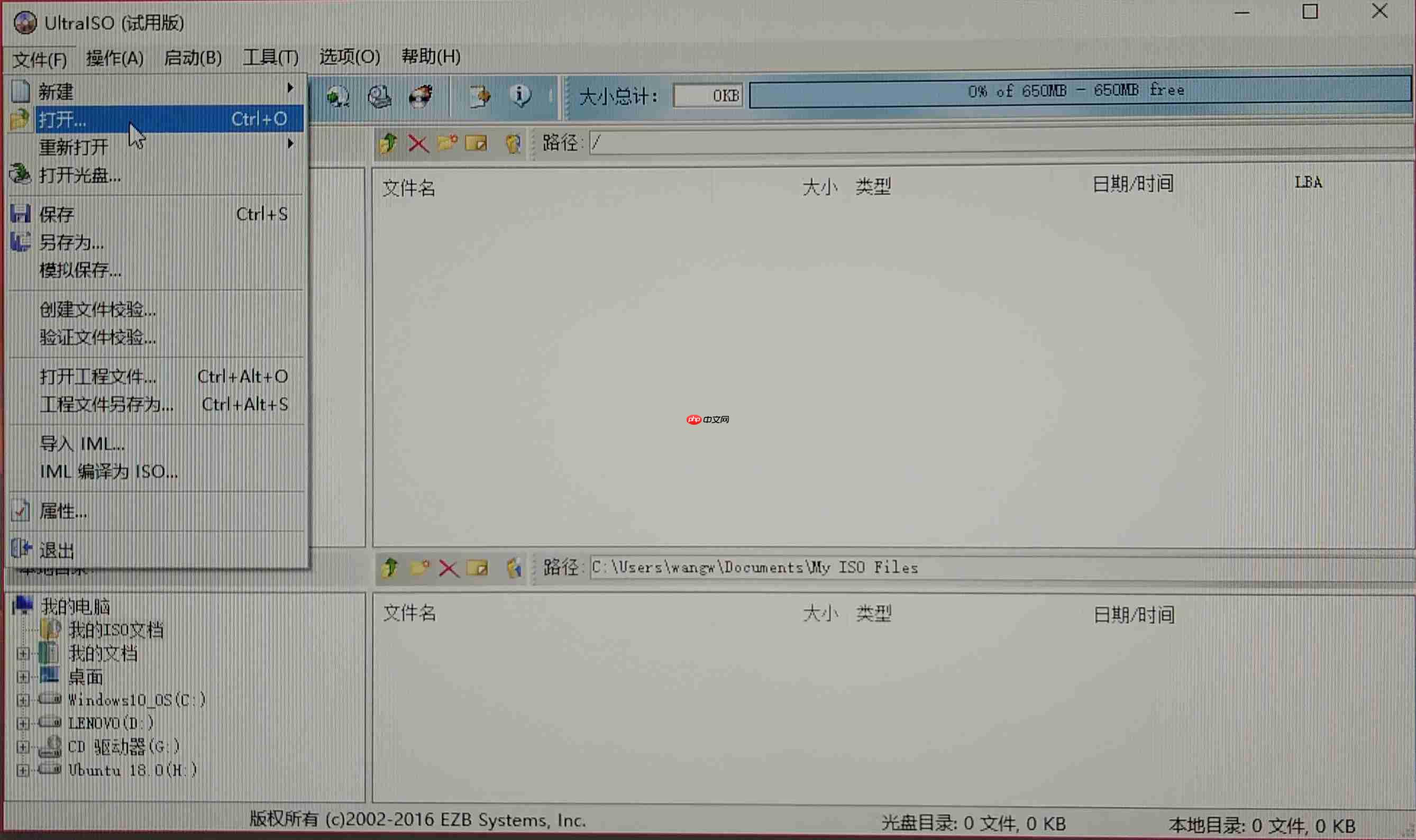Select 属性... in the File menu
The height and width of the screenshot is (840, 1416).
[x=62, y=511]
